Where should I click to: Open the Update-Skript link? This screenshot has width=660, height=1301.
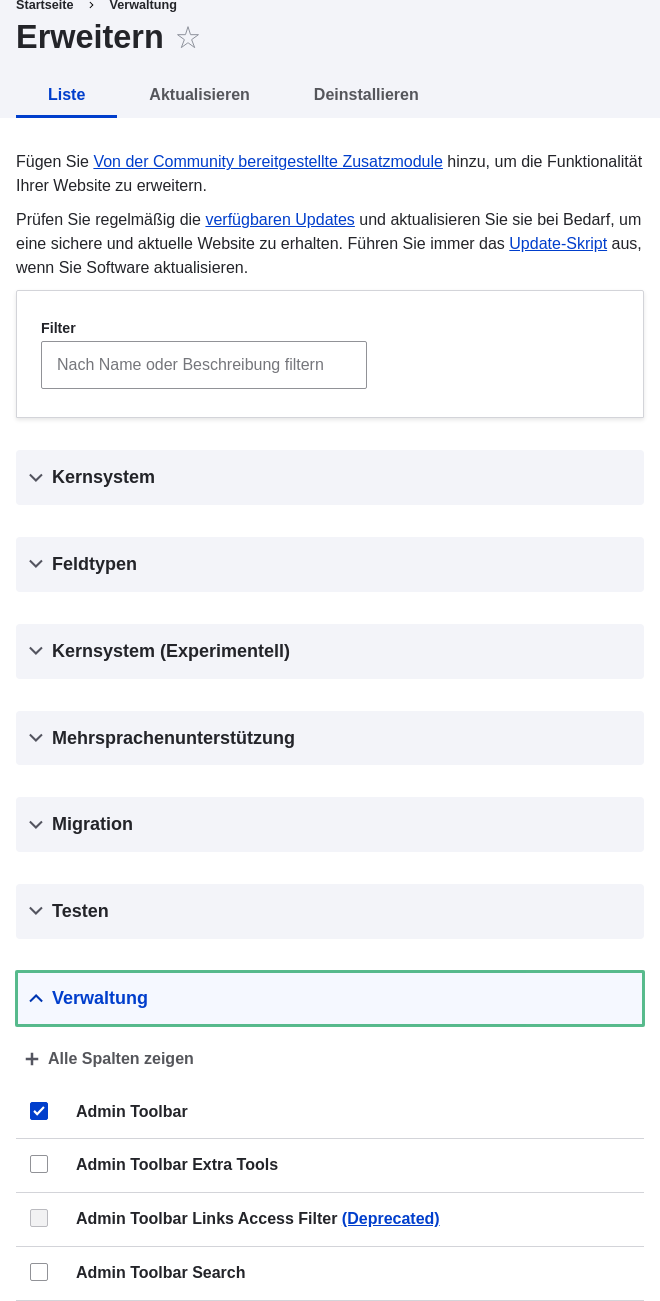pyautogui.click(x=558, y=243)
